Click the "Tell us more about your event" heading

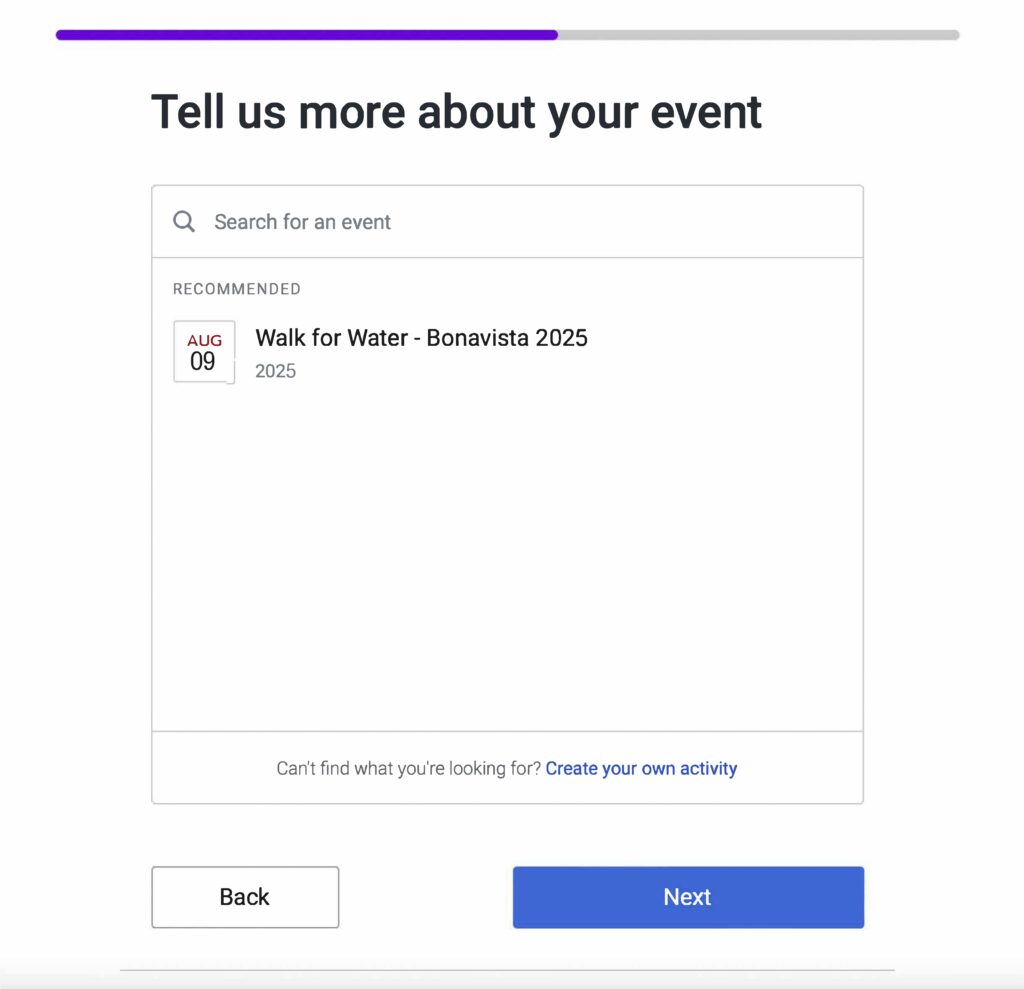456,111
